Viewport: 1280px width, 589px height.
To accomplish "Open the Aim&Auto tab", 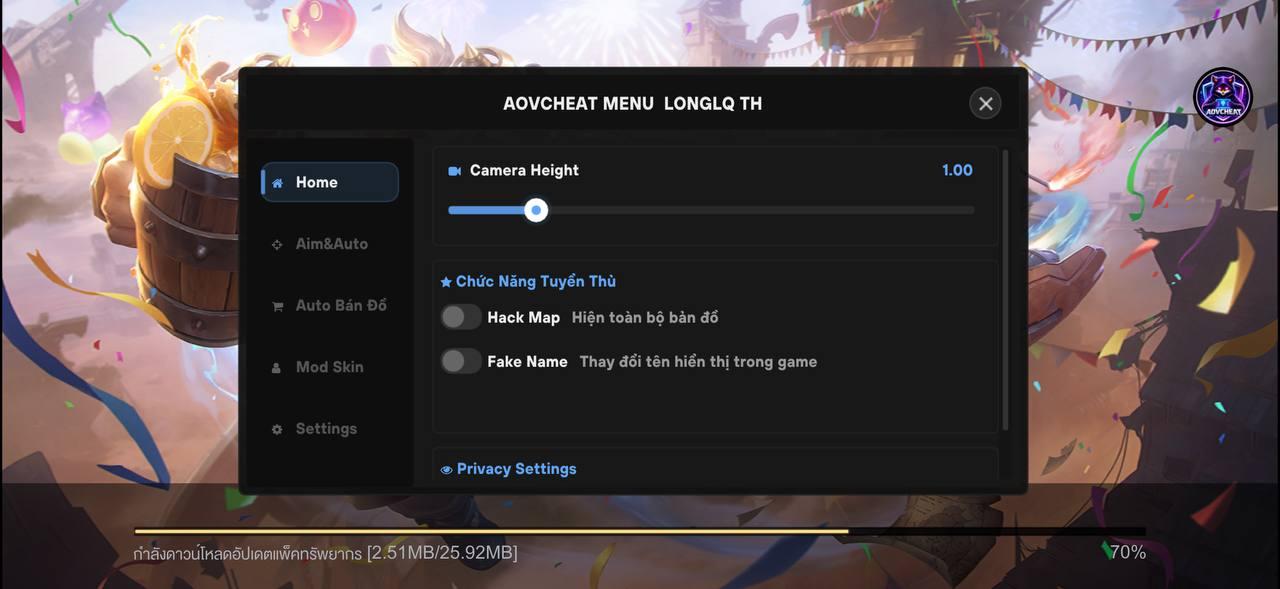I will click(330, 244).
